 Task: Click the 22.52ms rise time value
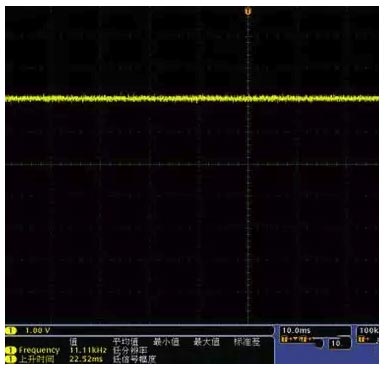[86, 359]
